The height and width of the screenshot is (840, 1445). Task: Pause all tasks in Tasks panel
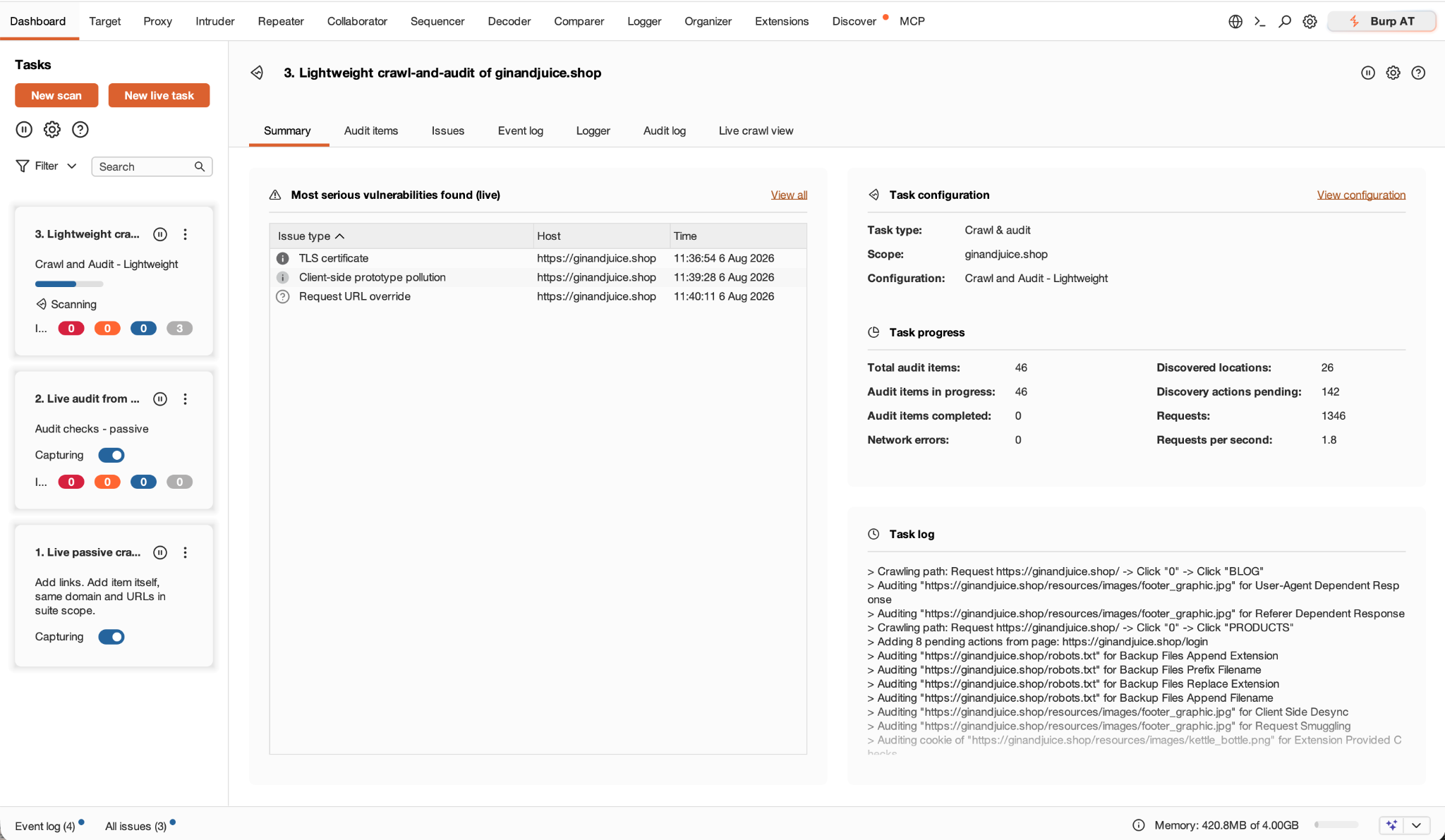coord(24,130)
